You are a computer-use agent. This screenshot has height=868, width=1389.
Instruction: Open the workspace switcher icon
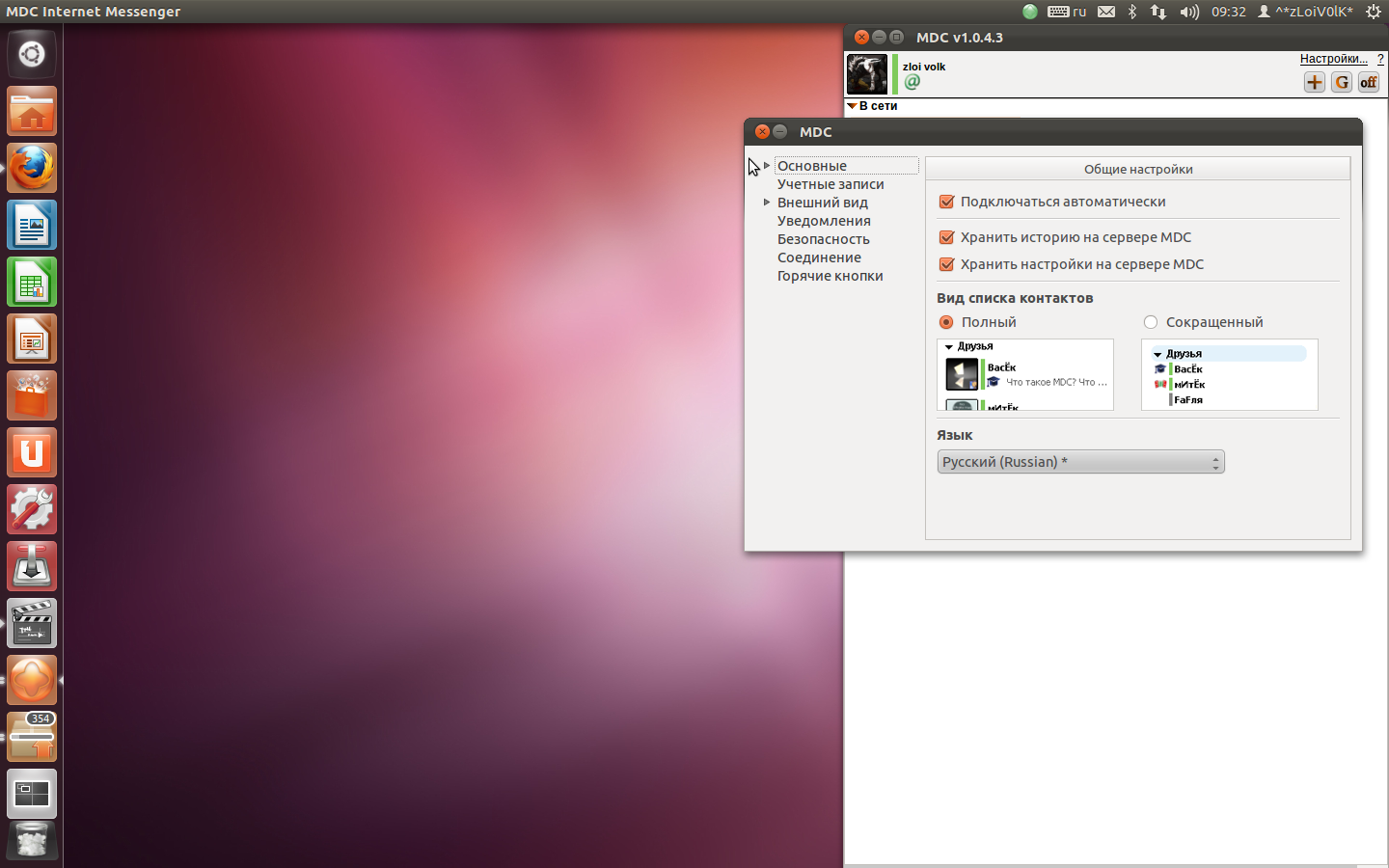pyautogui.click(x=32, y=794)
